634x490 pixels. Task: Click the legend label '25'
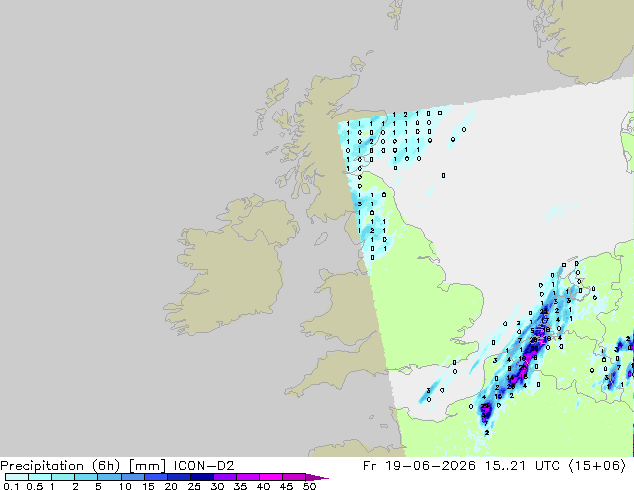point(194,486)
